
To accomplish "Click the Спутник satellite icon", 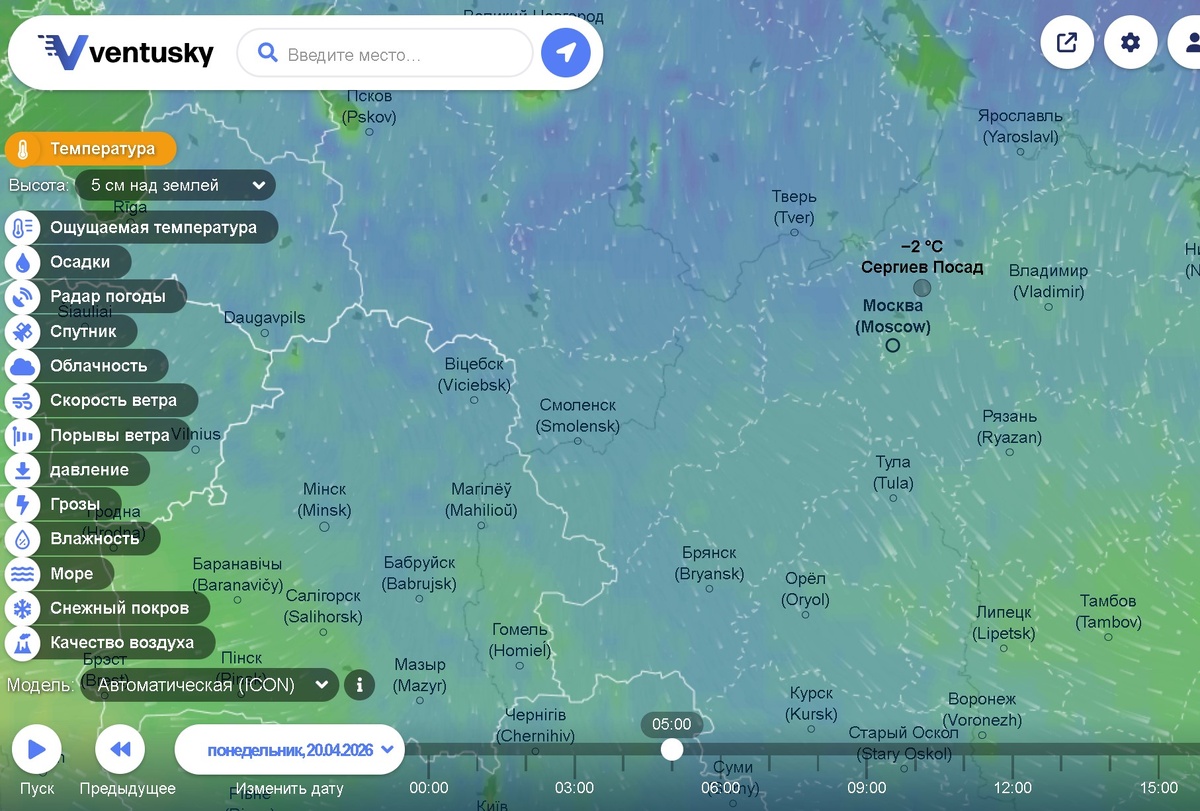I will click(x=21, y=331).
